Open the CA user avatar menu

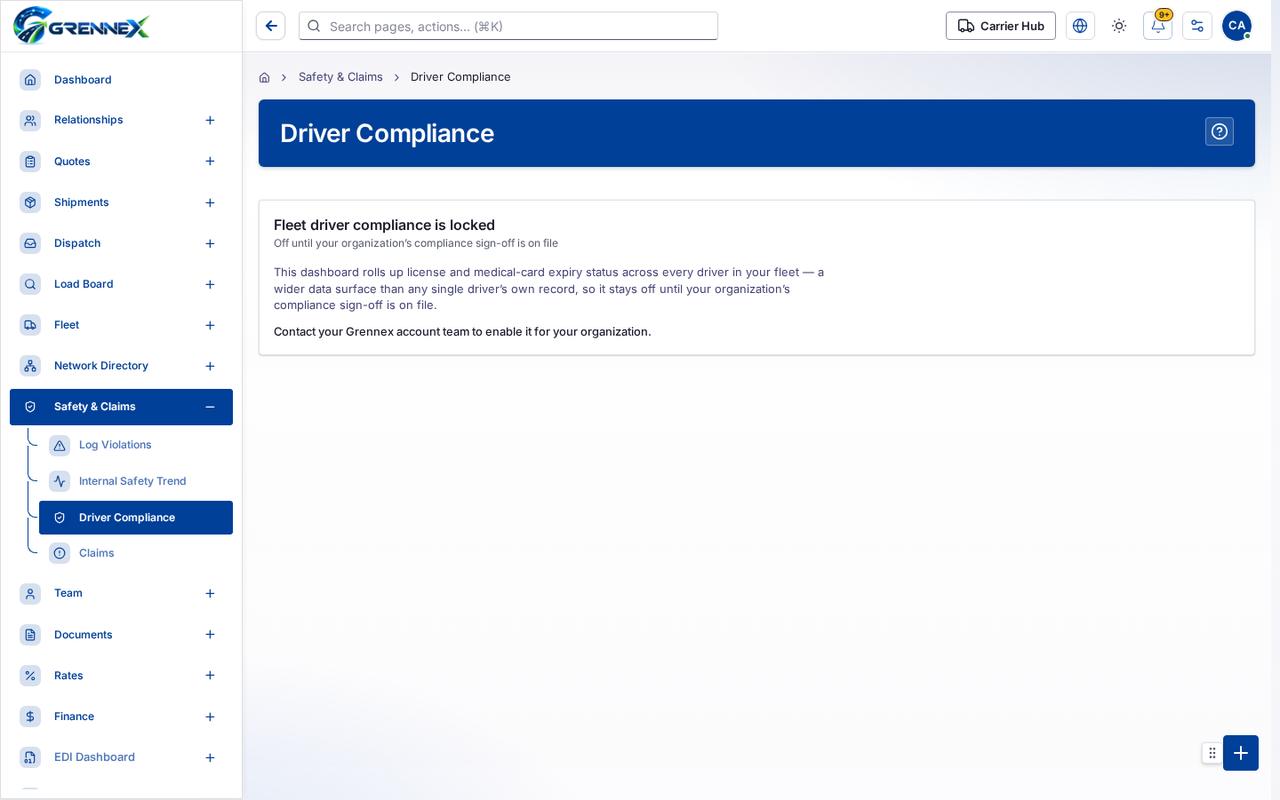pyautogui.click(x=1237, y=26)
